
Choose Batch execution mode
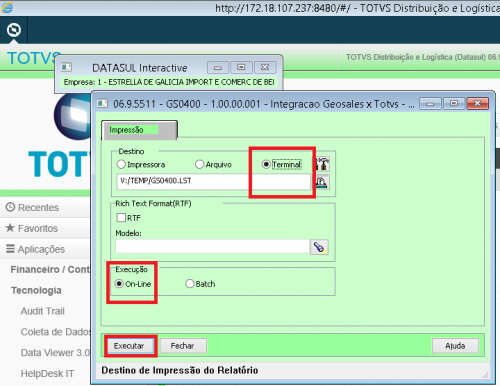pyautogui.click(x=190, y=284)
